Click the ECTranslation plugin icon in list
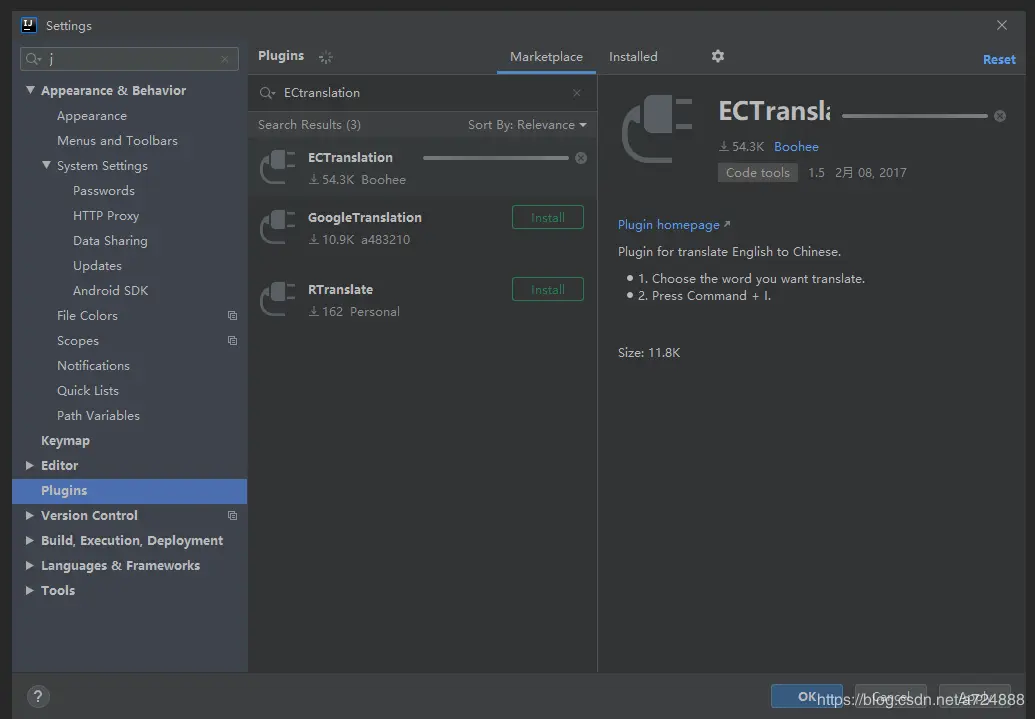1035x719 pixels. (277, 167)
